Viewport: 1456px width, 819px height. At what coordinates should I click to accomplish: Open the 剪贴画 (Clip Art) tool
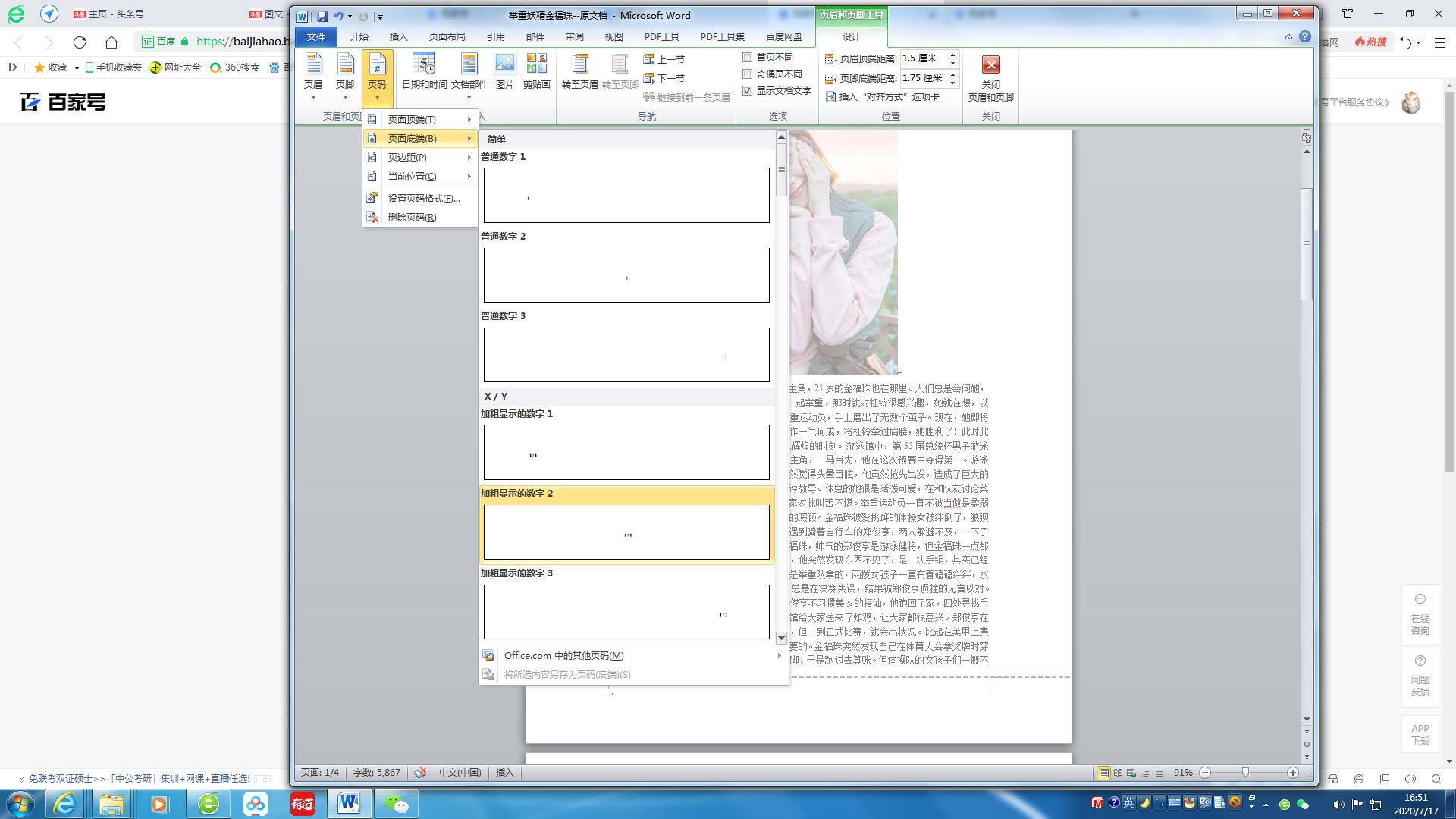[x=538, y=72]
